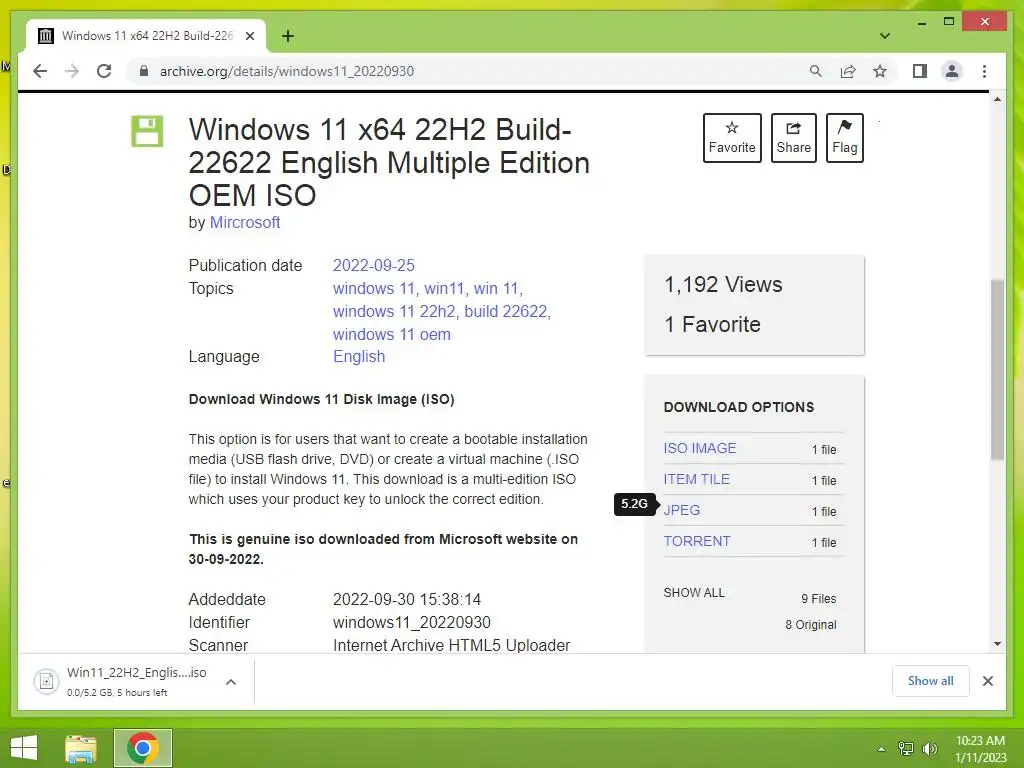The image size is (1024, 768).
Task: Expand the download item options chevron
Action: point(231,682)
